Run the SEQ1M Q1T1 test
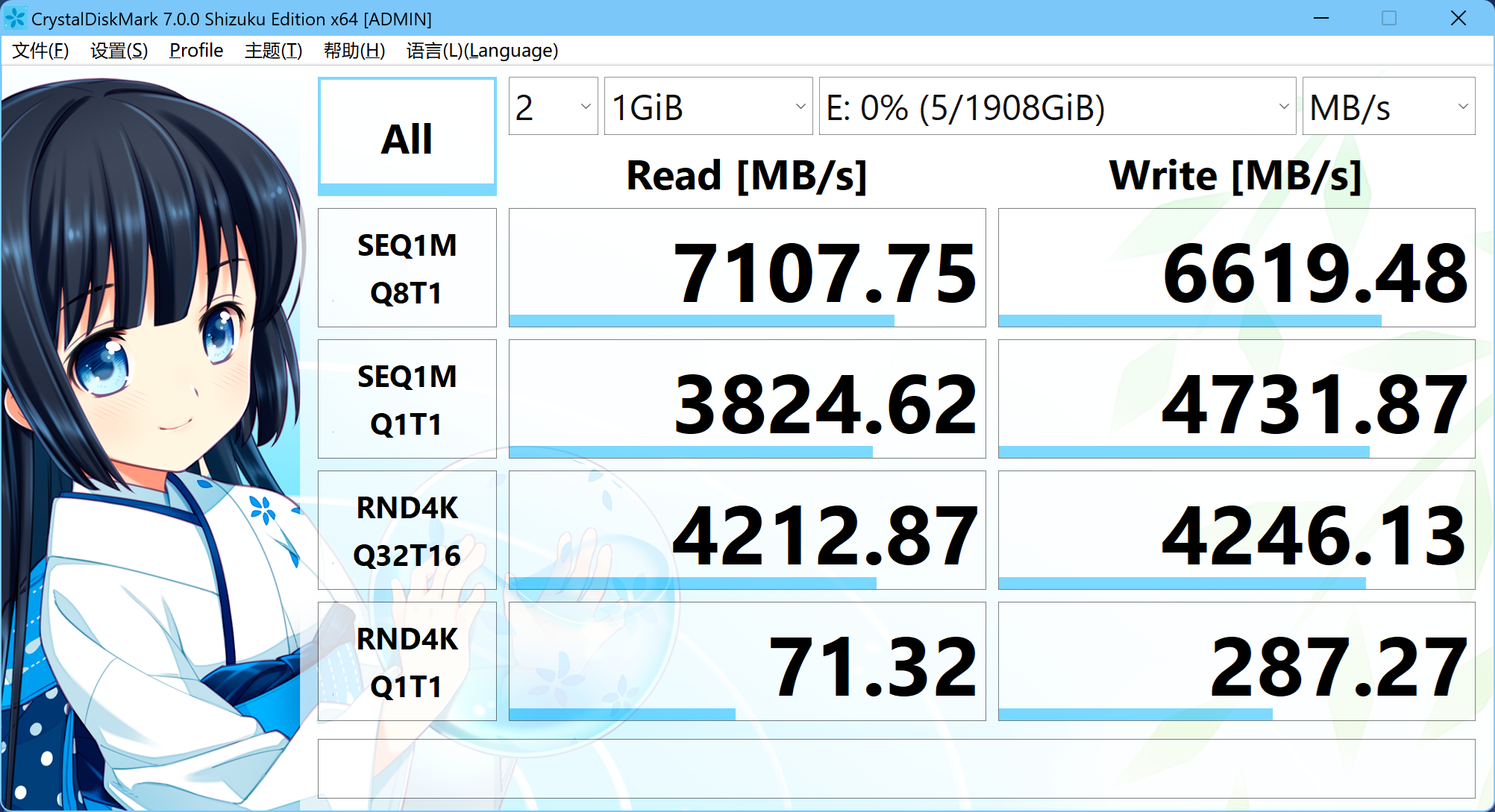This screenshot has width=1495, height=812. (x=407, y=399)
